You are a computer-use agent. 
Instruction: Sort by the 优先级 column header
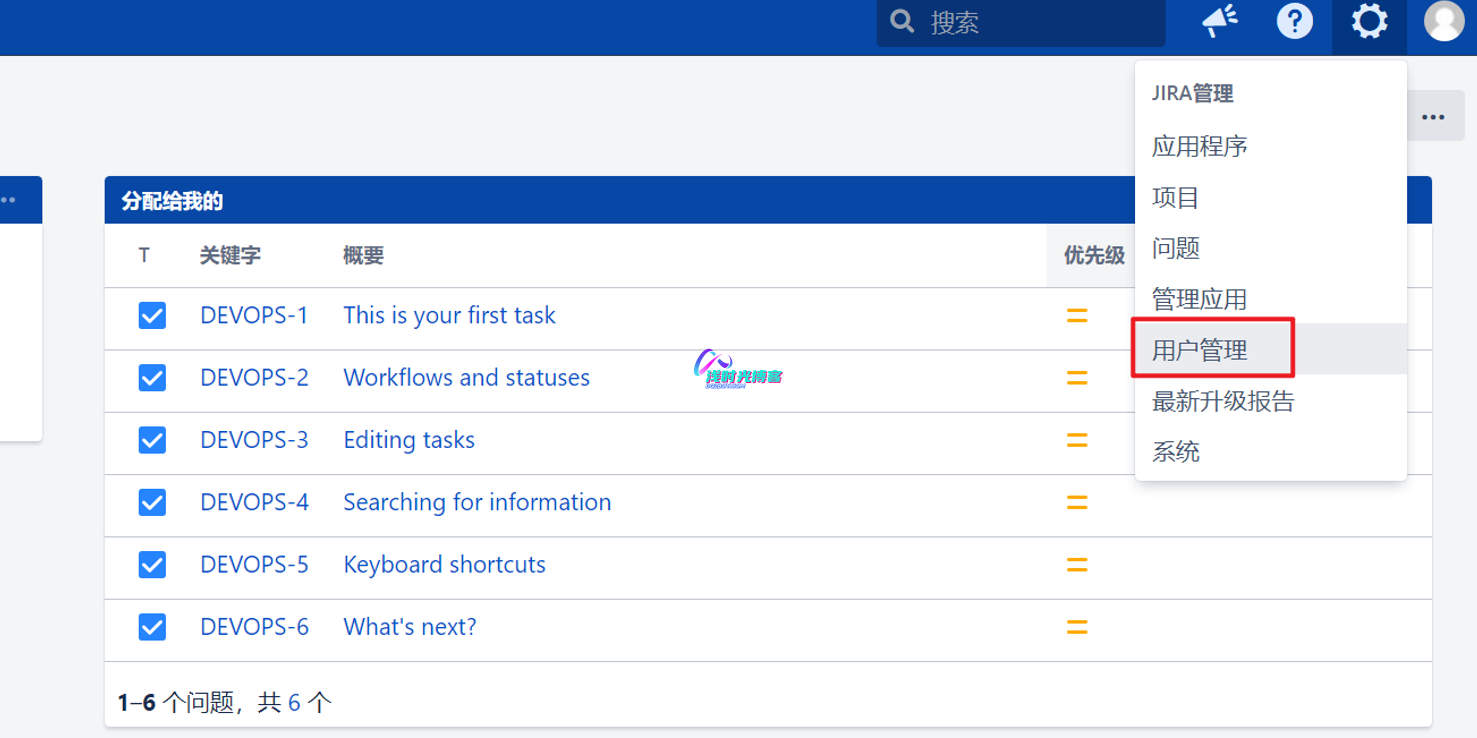coord(1093,256)
